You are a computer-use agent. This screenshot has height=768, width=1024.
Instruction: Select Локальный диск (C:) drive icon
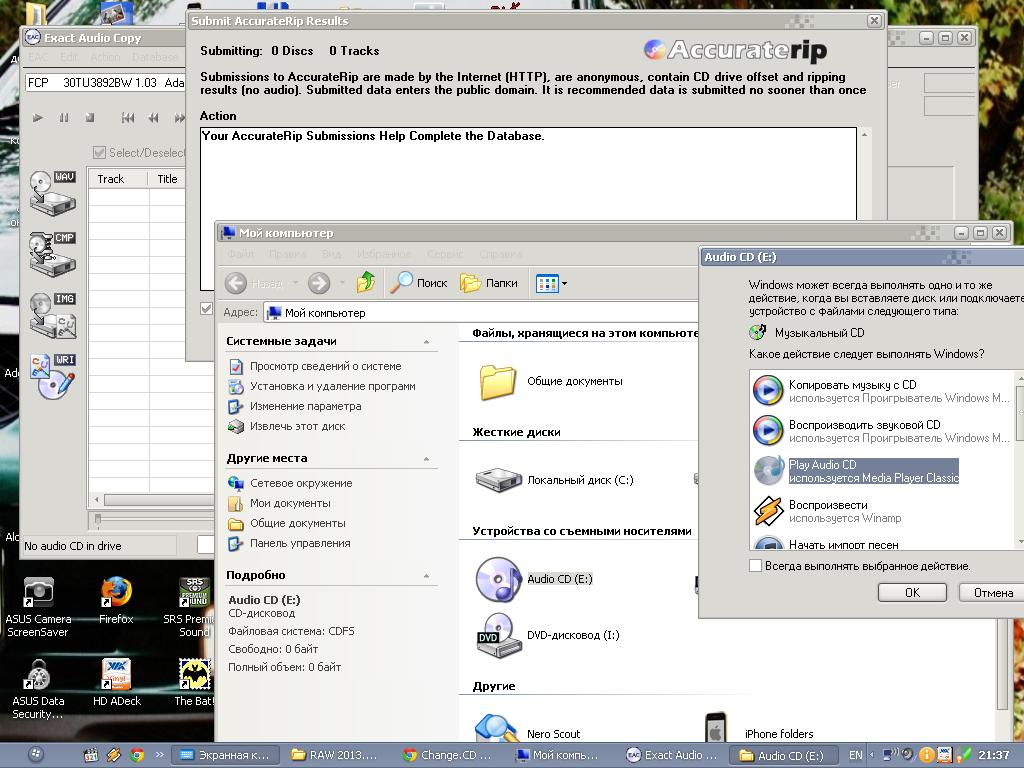click(498, 480)
